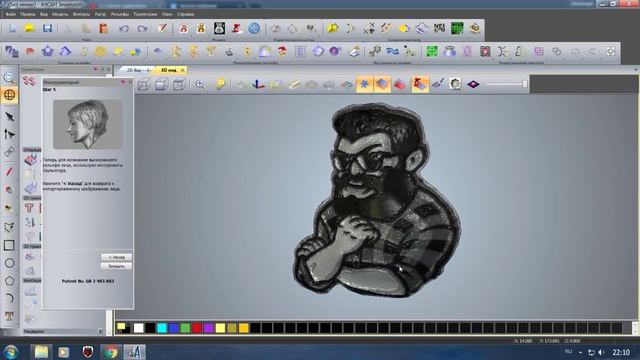
Task: Open File Explorer from the taskbar
Action: pos(41,352)
